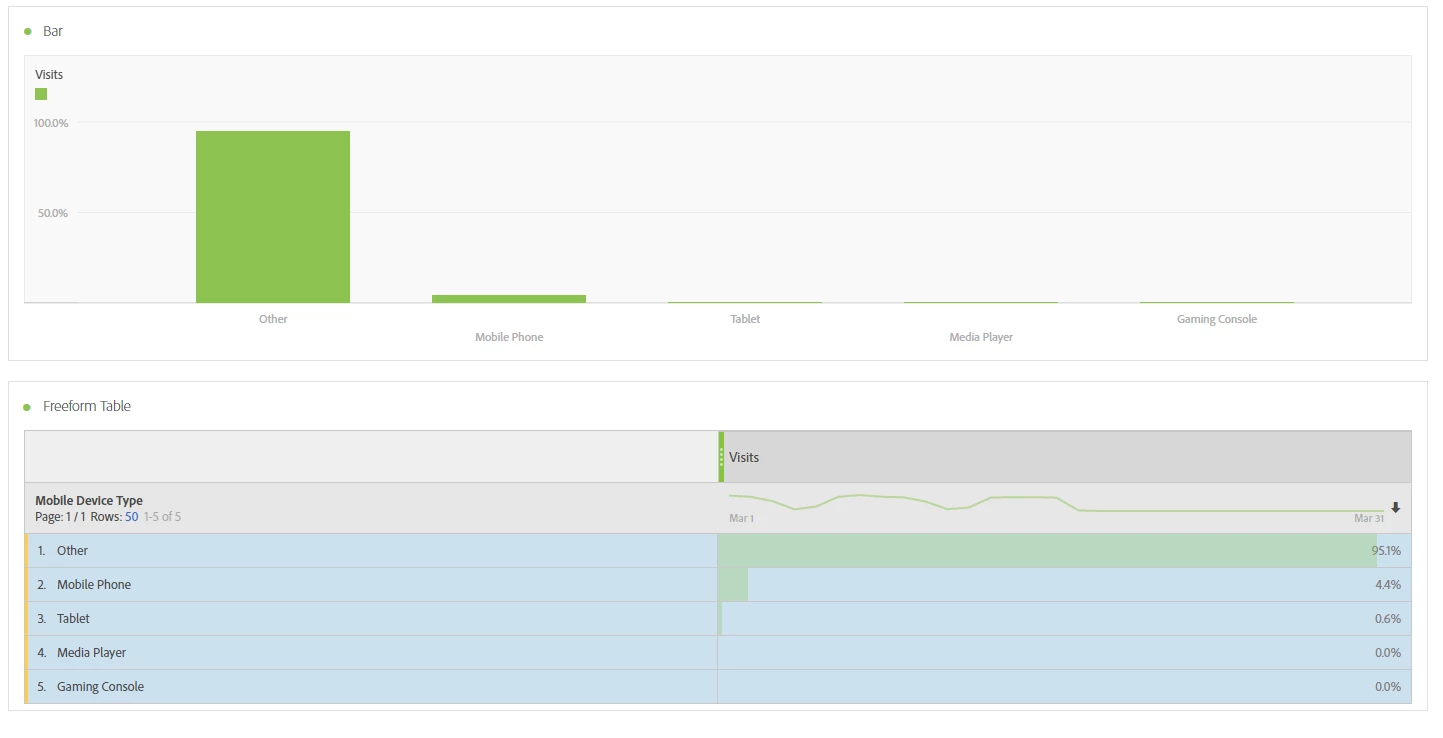Click the Visits sparkline trend line
The height and width of the screenshot is (738, 1443).
1056,502
